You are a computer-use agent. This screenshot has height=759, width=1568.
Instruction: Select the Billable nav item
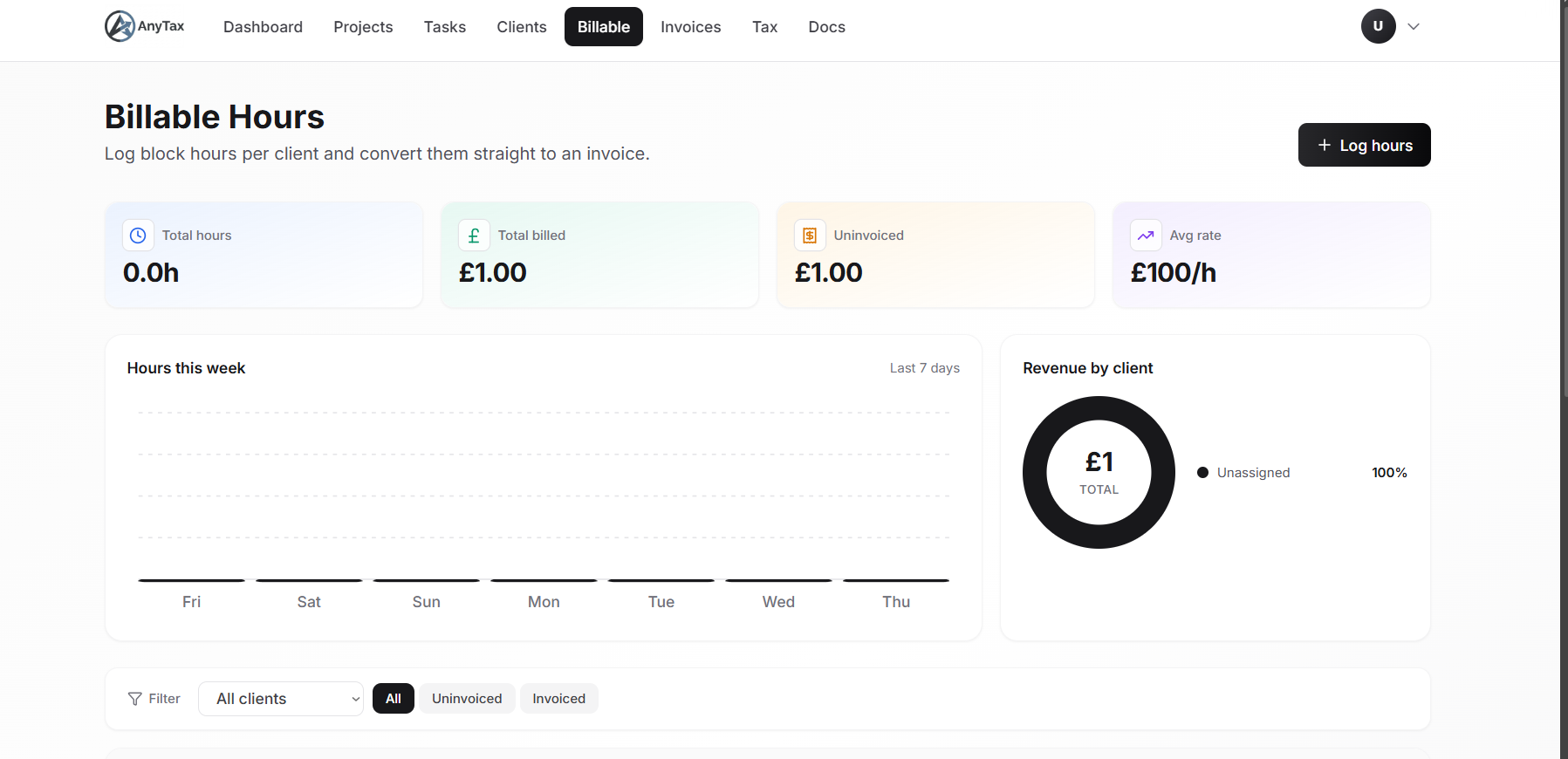click(604, 27)
